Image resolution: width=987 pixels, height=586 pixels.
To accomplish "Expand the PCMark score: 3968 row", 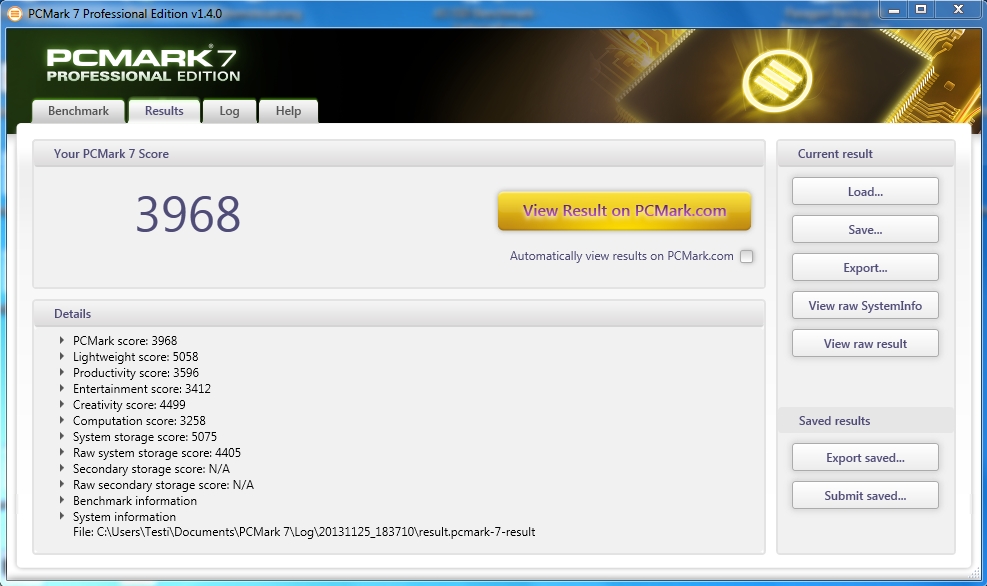I will [62, 340].
